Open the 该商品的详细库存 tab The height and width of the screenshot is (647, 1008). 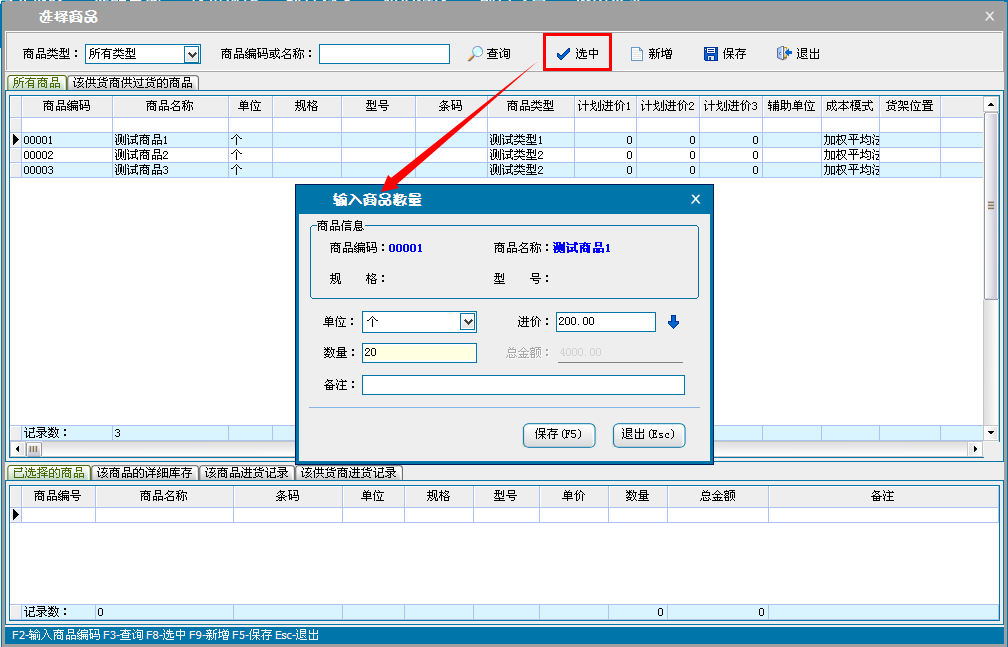click(144, 473)
